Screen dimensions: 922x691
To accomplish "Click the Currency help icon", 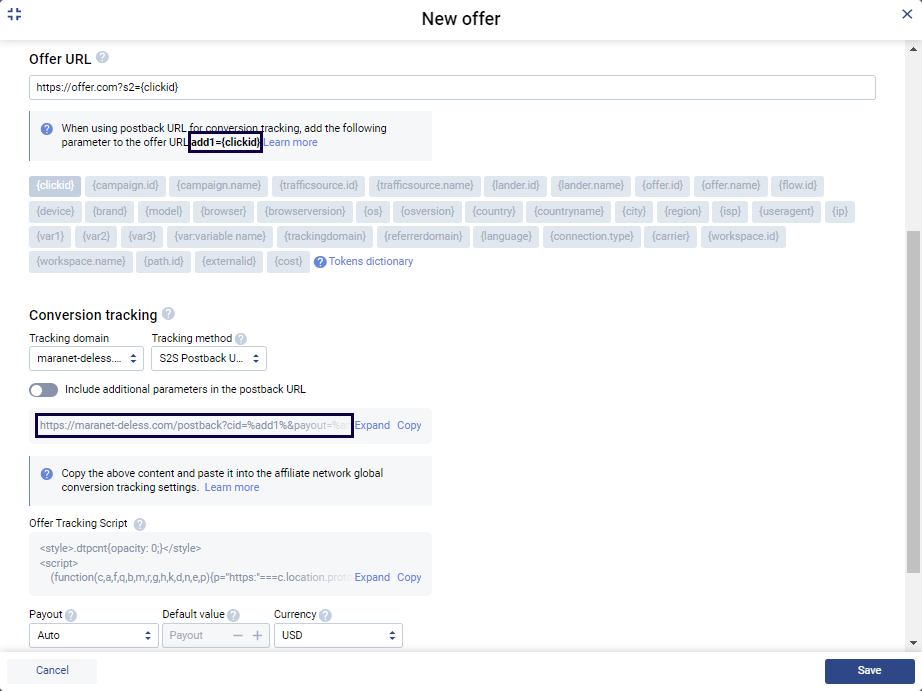I will (325, 615).
